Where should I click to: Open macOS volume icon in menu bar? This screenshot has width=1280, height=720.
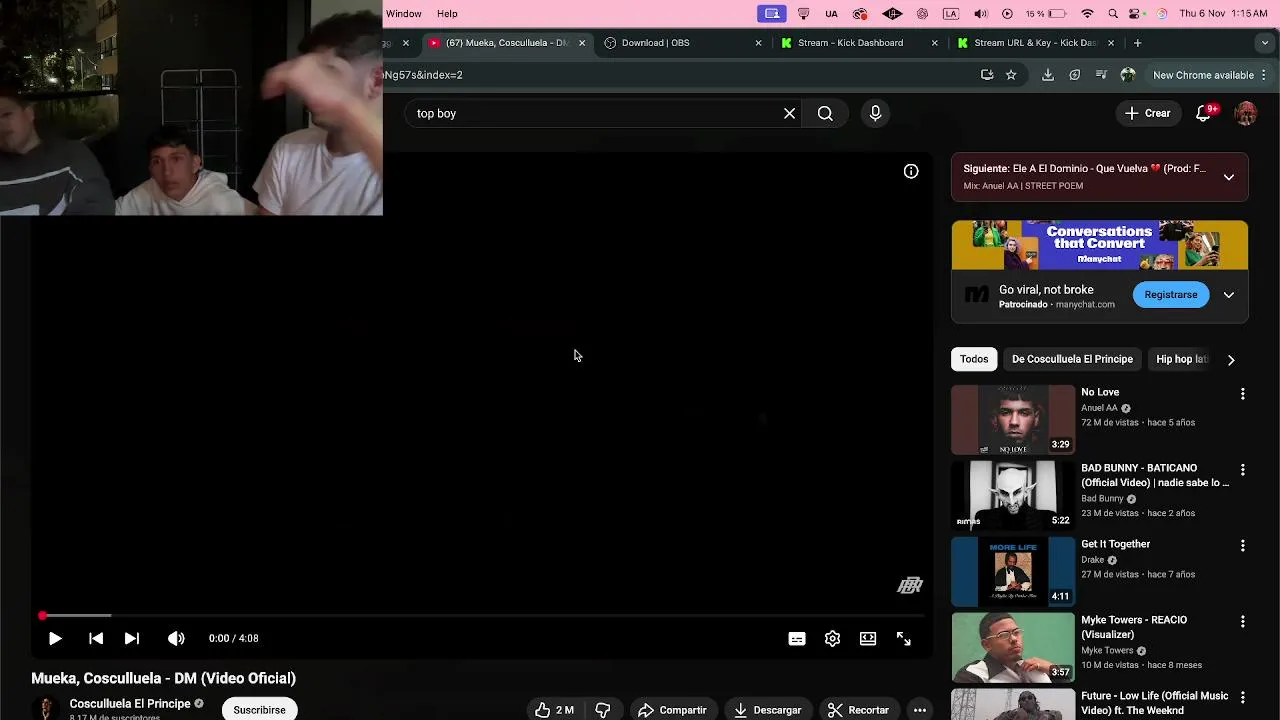980,14
